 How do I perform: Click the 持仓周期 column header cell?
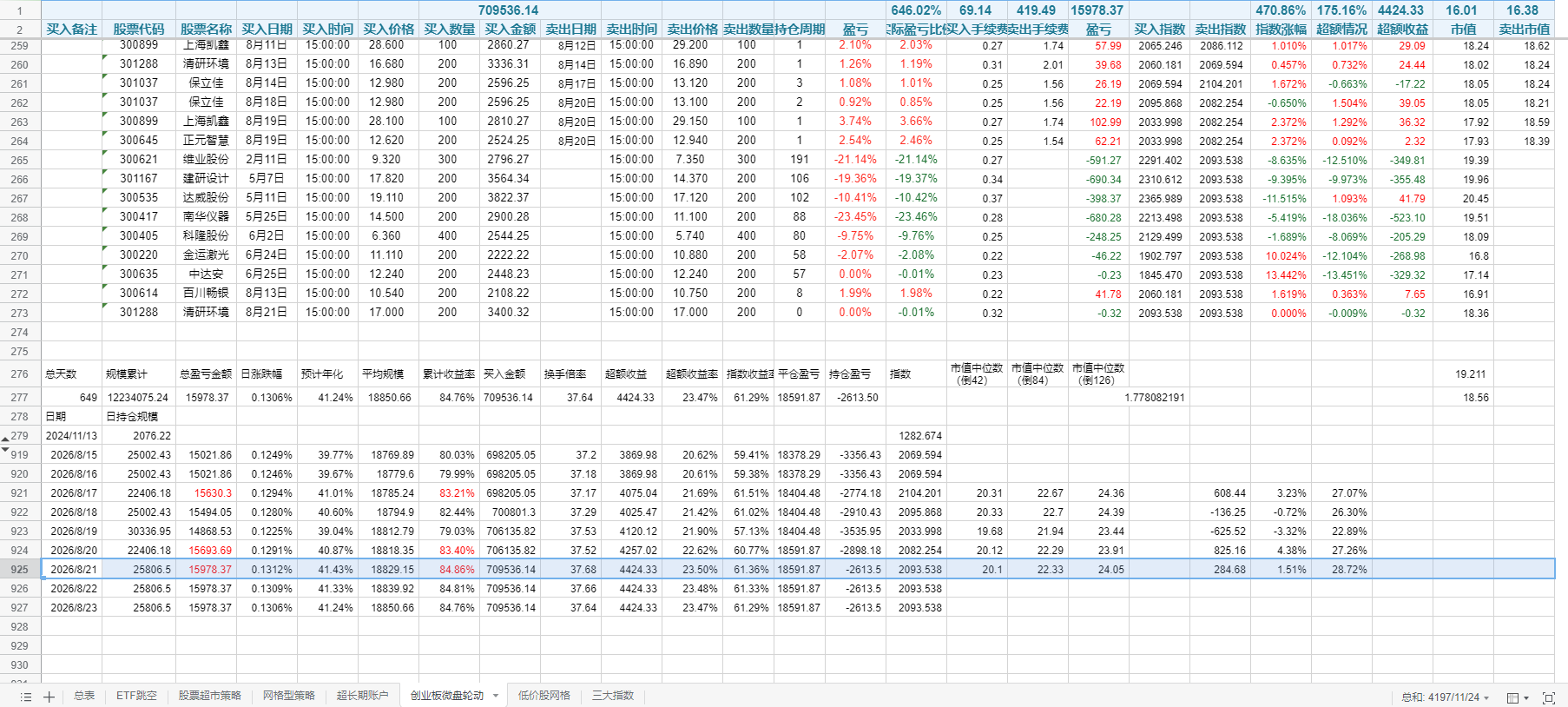pyautogui.click(x=800, y=29)
